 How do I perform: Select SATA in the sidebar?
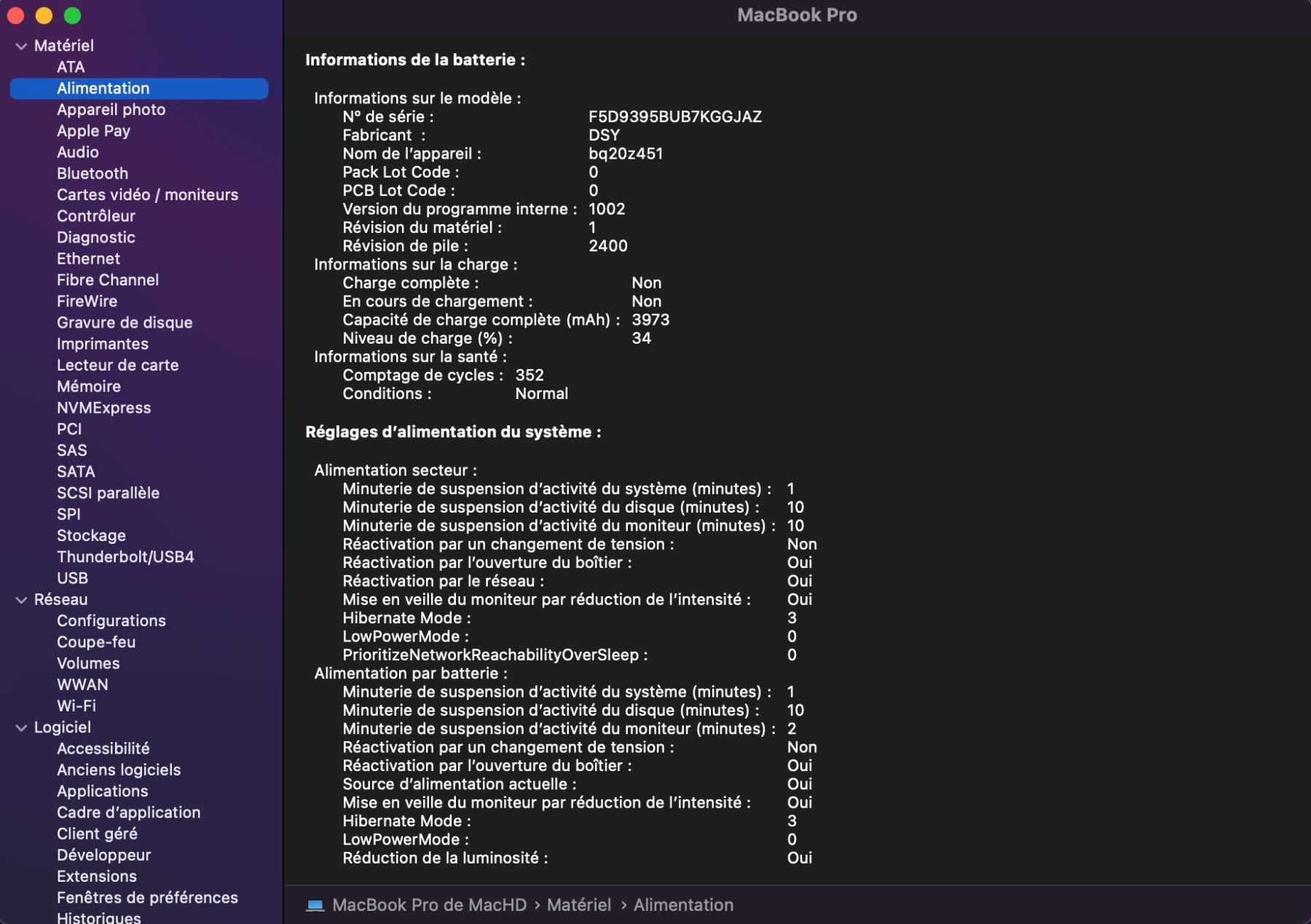click(76, 471)
